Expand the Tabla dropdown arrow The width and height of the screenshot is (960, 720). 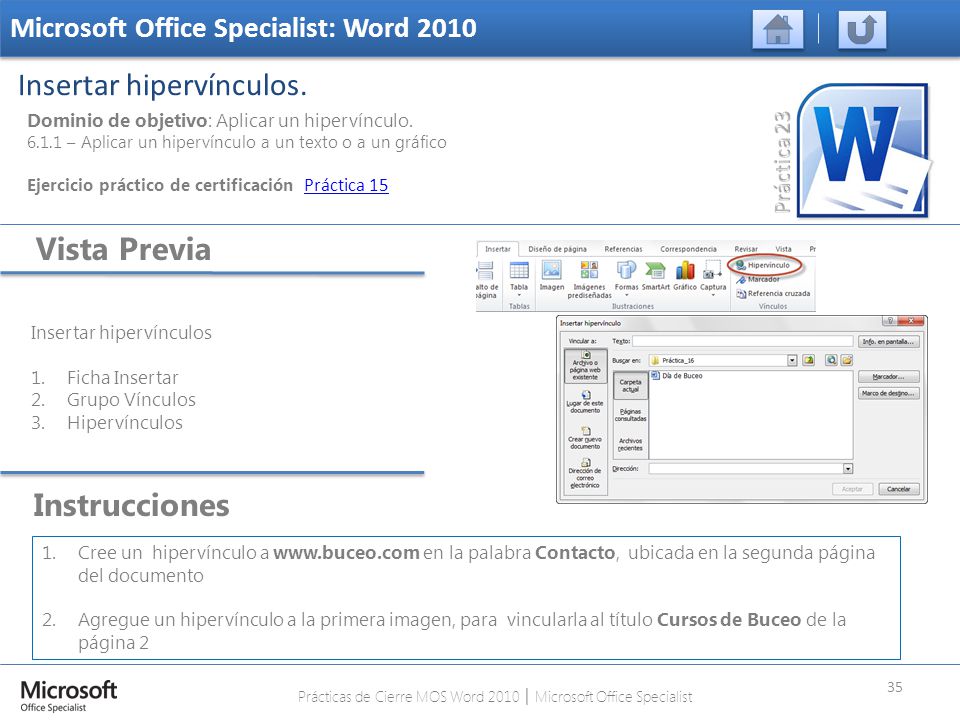coord(519,295)
